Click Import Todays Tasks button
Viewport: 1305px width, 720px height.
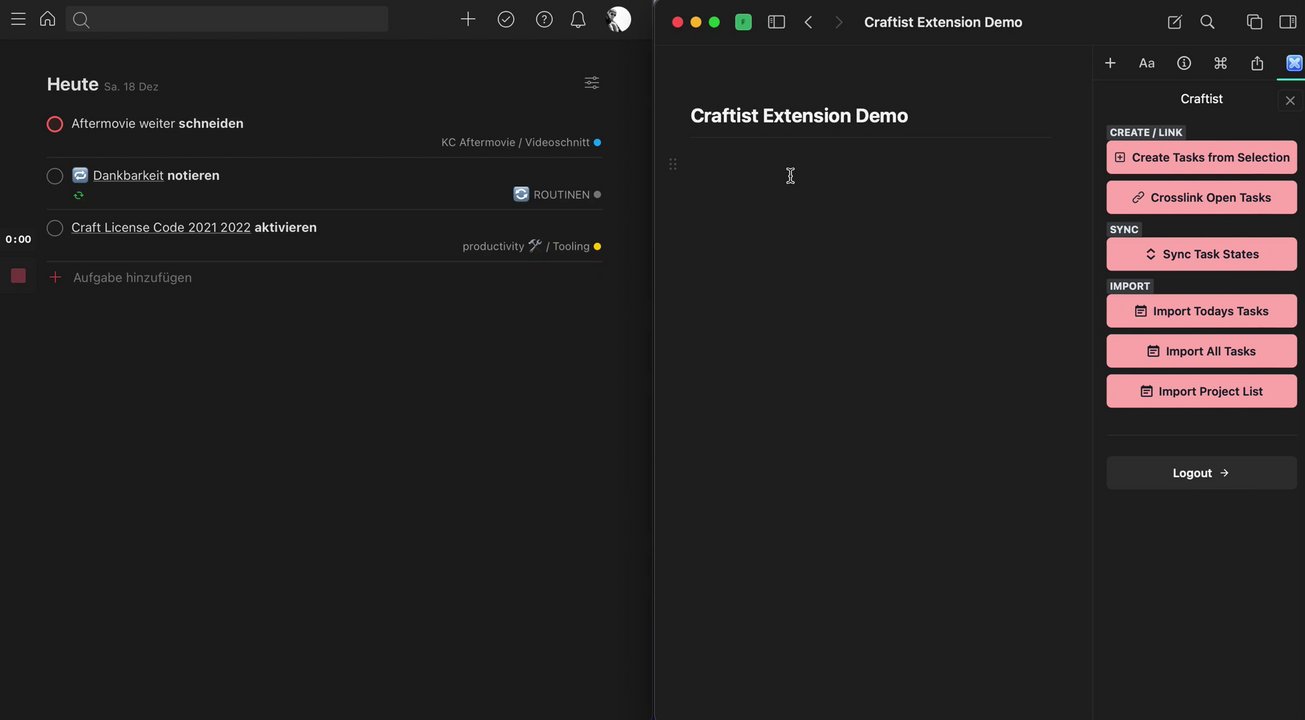pos(1201,311)
